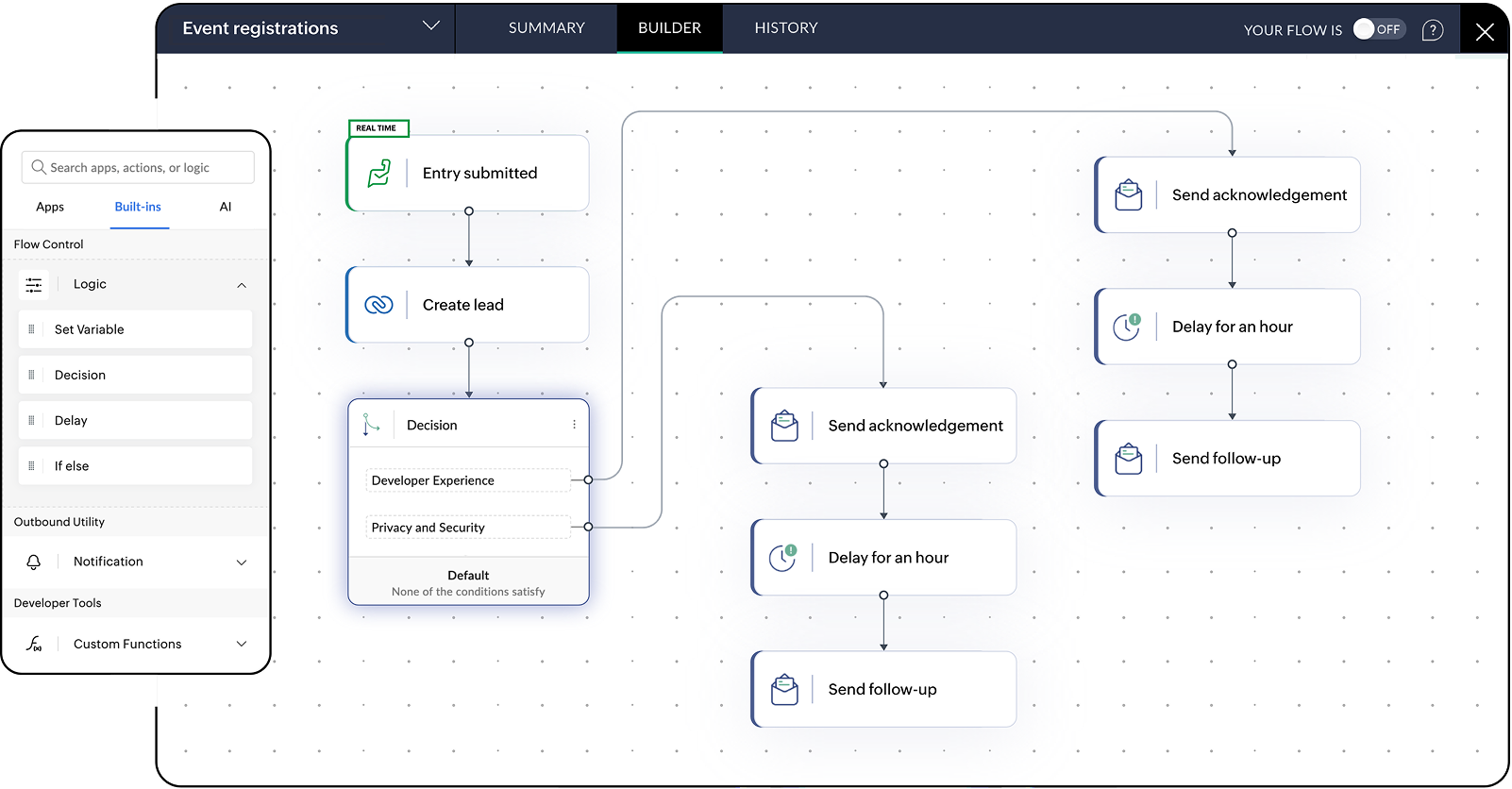This screenshot has height=789, width=1512.
Task: Click mail icon on middle Send follow-up node
Action: pos(784,690)
